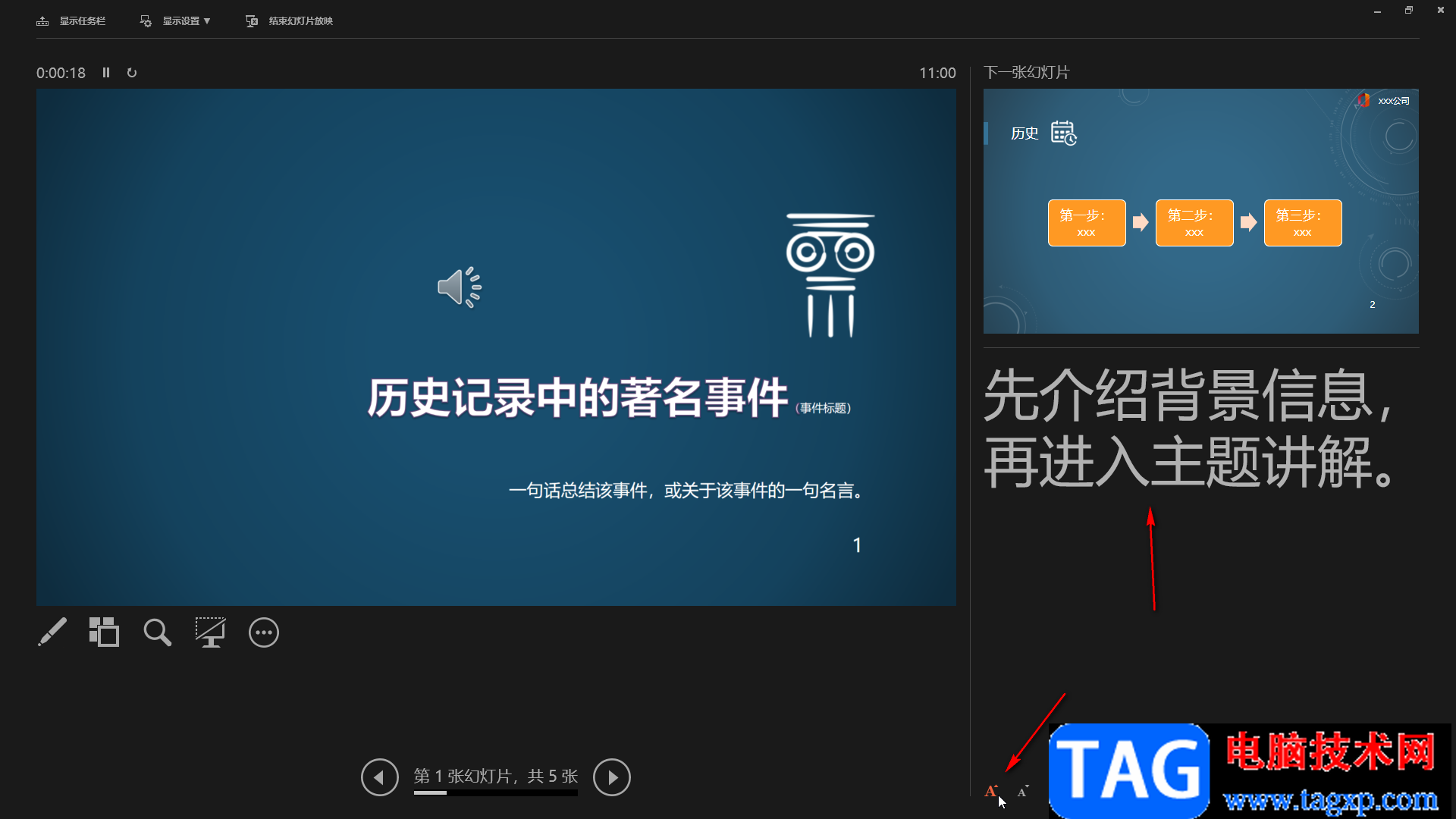Click the current slide main view
The width and height of the screenshot is (1456, 819).
coord(496,347)
